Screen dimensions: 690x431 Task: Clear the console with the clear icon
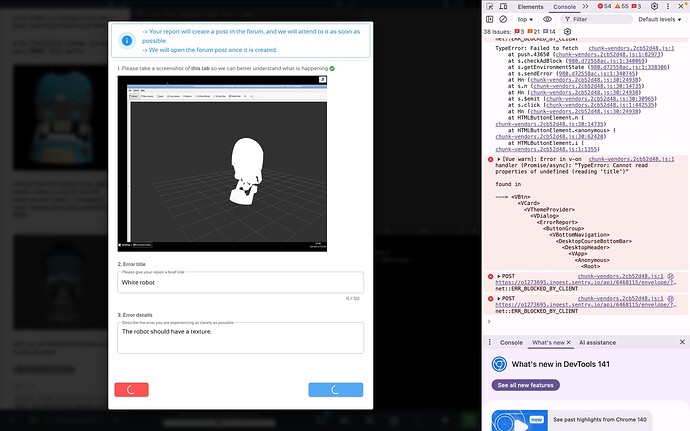coord(503,19)
